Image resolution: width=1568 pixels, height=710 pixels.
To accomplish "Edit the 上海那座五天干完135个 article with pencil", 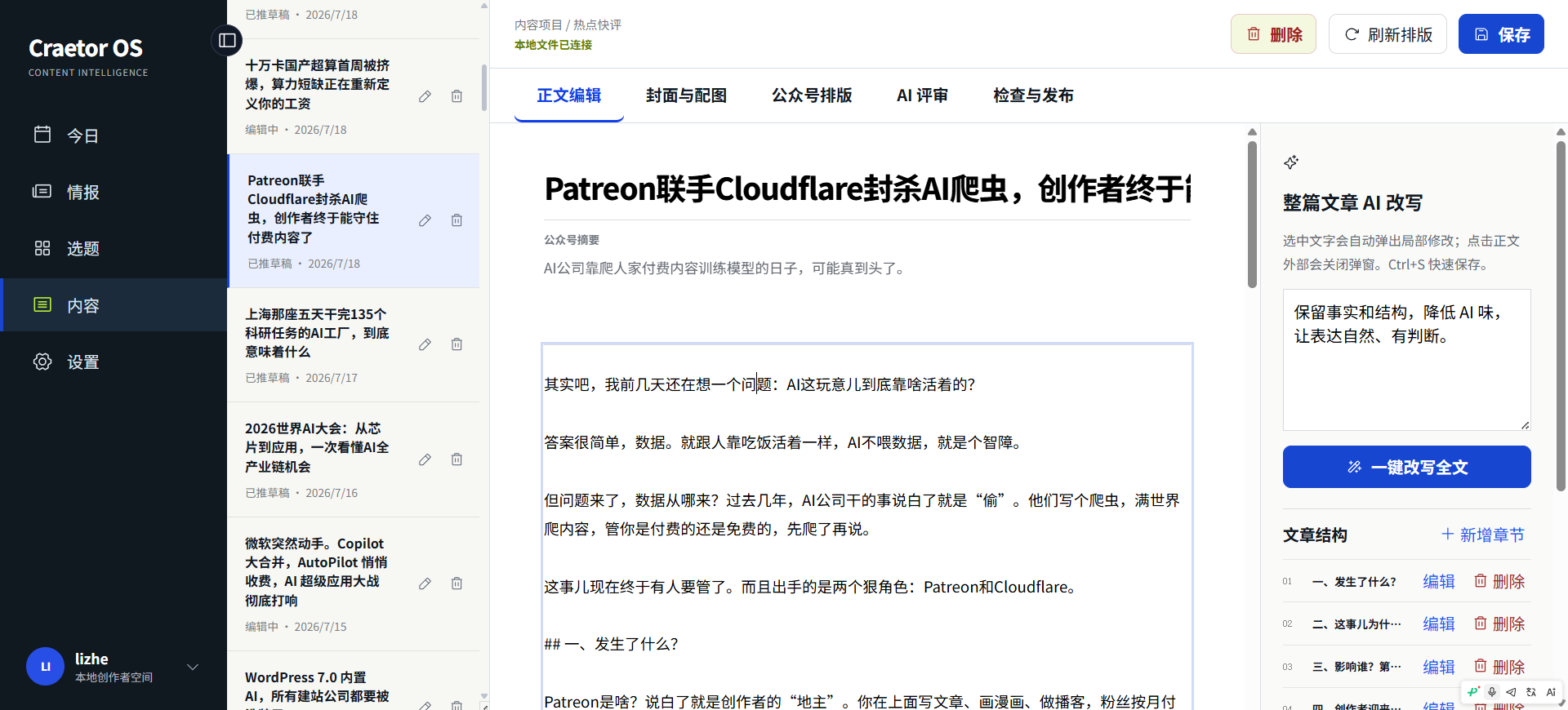I will point(425,344).
